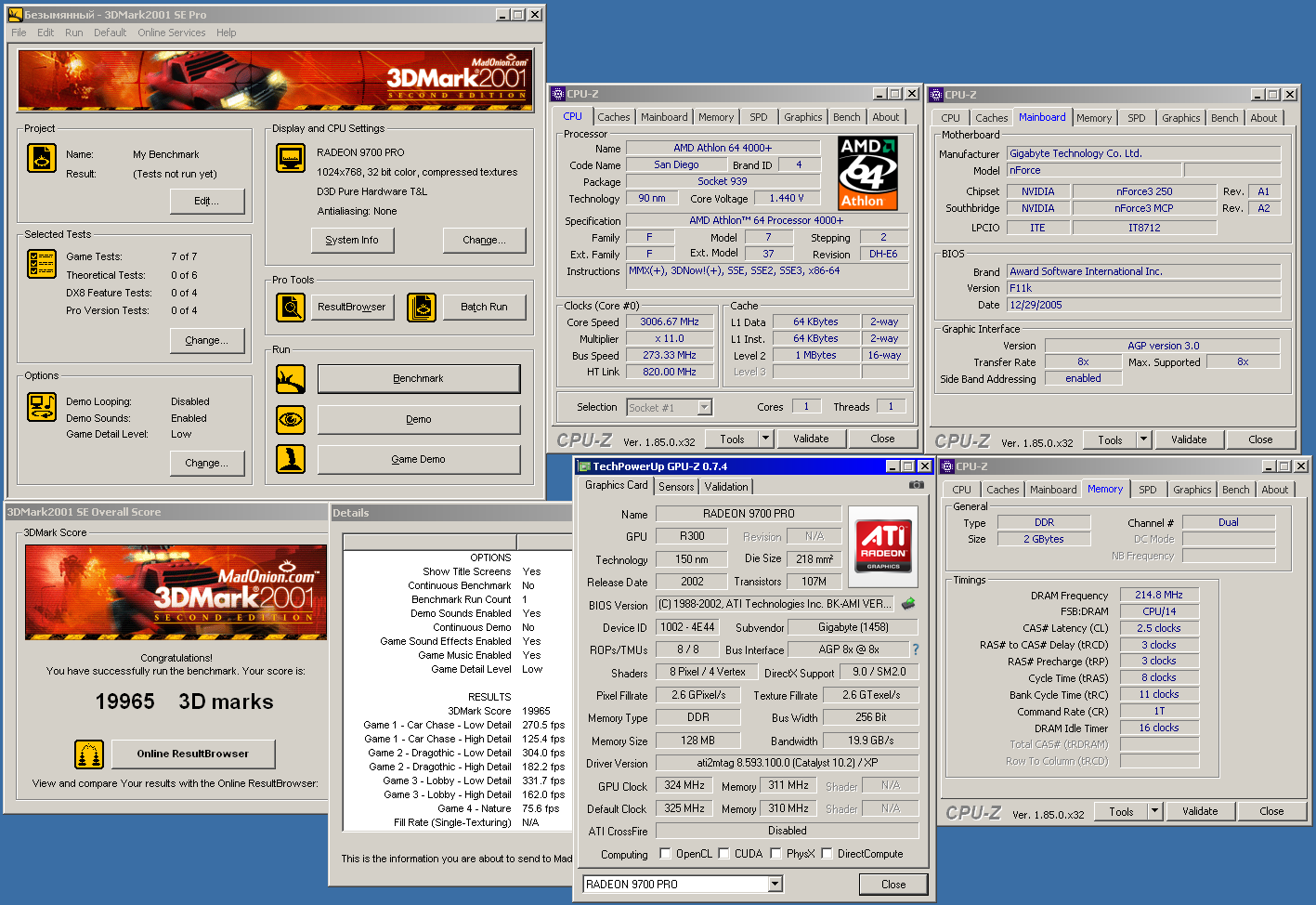Open the RADEON 9700 PRO card dropdown
The image size is (1316, 905).
pos(775,885)
